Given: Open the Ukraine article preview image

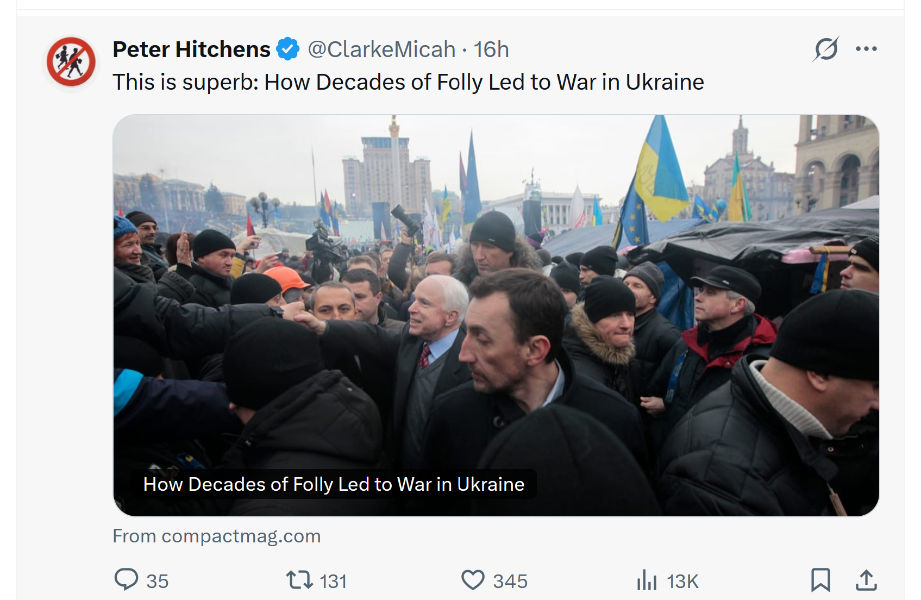Looking at the screenshot, I should 495,300.
